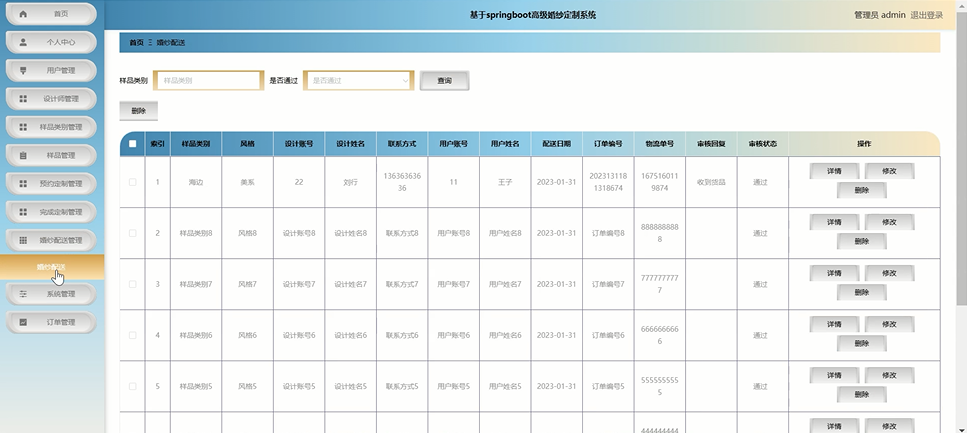Click 删除 for the 订单编号7 row

click(x=862, y=292)
